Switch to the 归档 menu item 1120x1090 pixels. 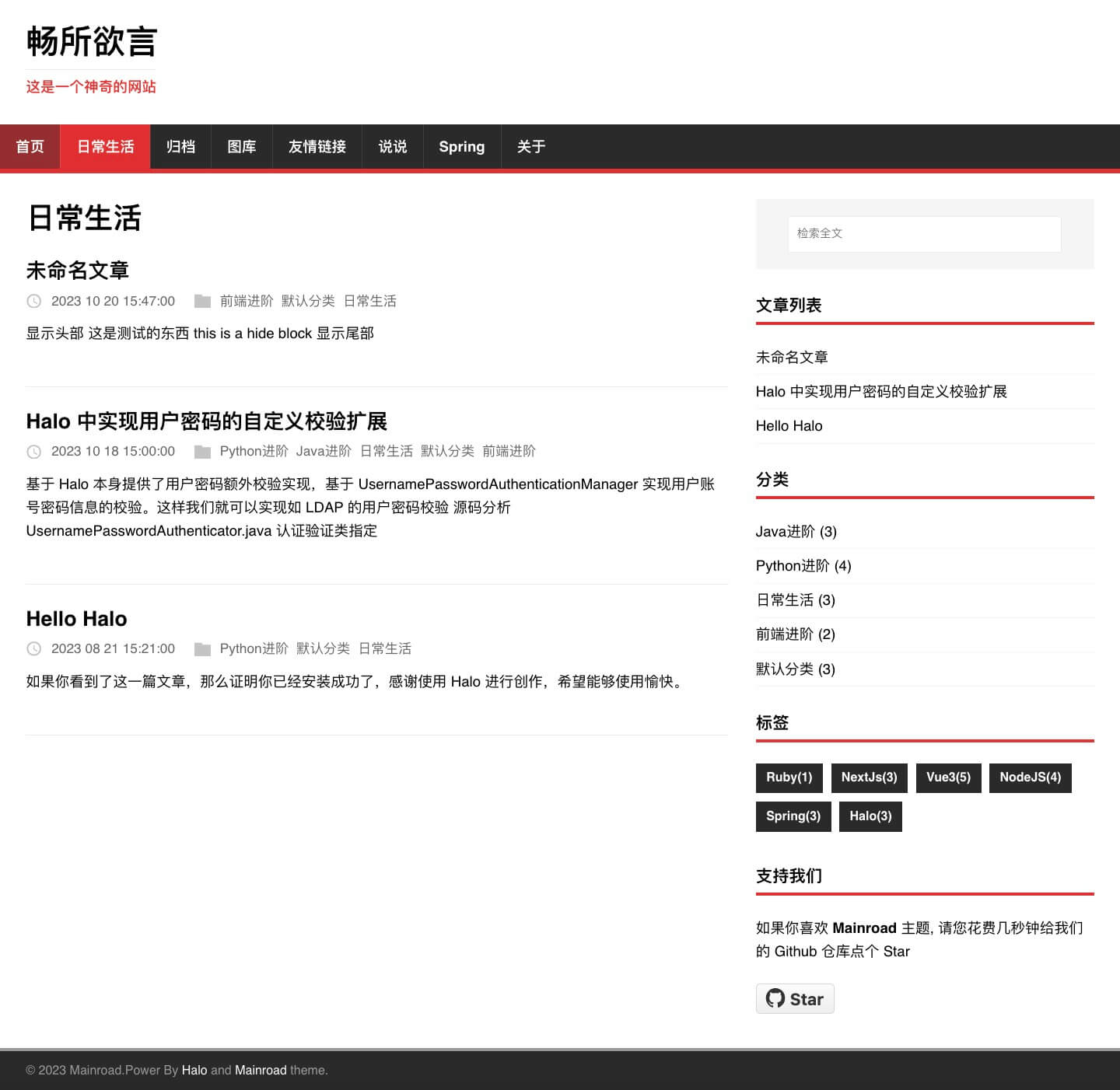click(x=180, y=147)
